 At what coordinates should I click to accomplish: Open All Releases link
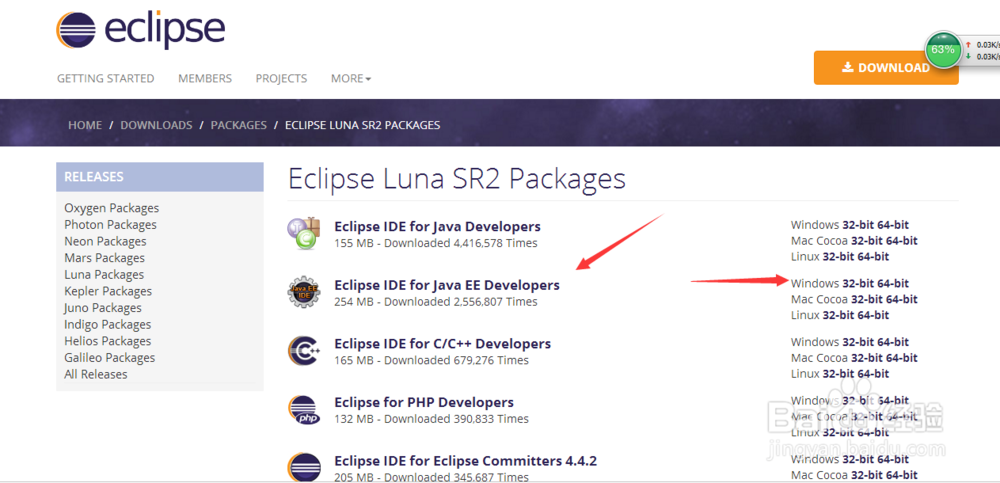pos(96,374)
